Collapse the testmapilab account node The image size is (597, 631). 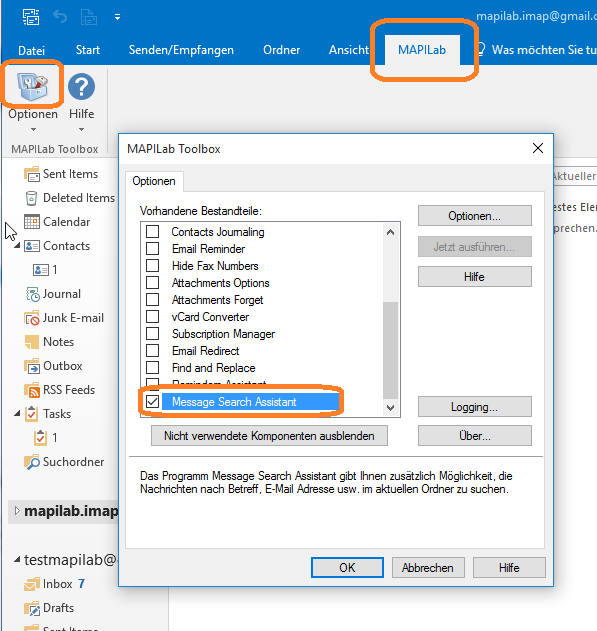pos(17,559)
